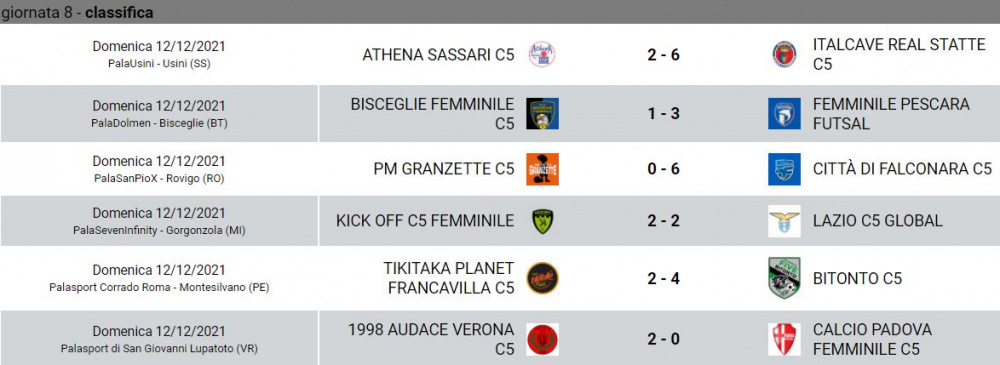Select the Femminile Pescara Futsal blue logo
This screenshot has width=1000, height=365.
click(784, 114)
